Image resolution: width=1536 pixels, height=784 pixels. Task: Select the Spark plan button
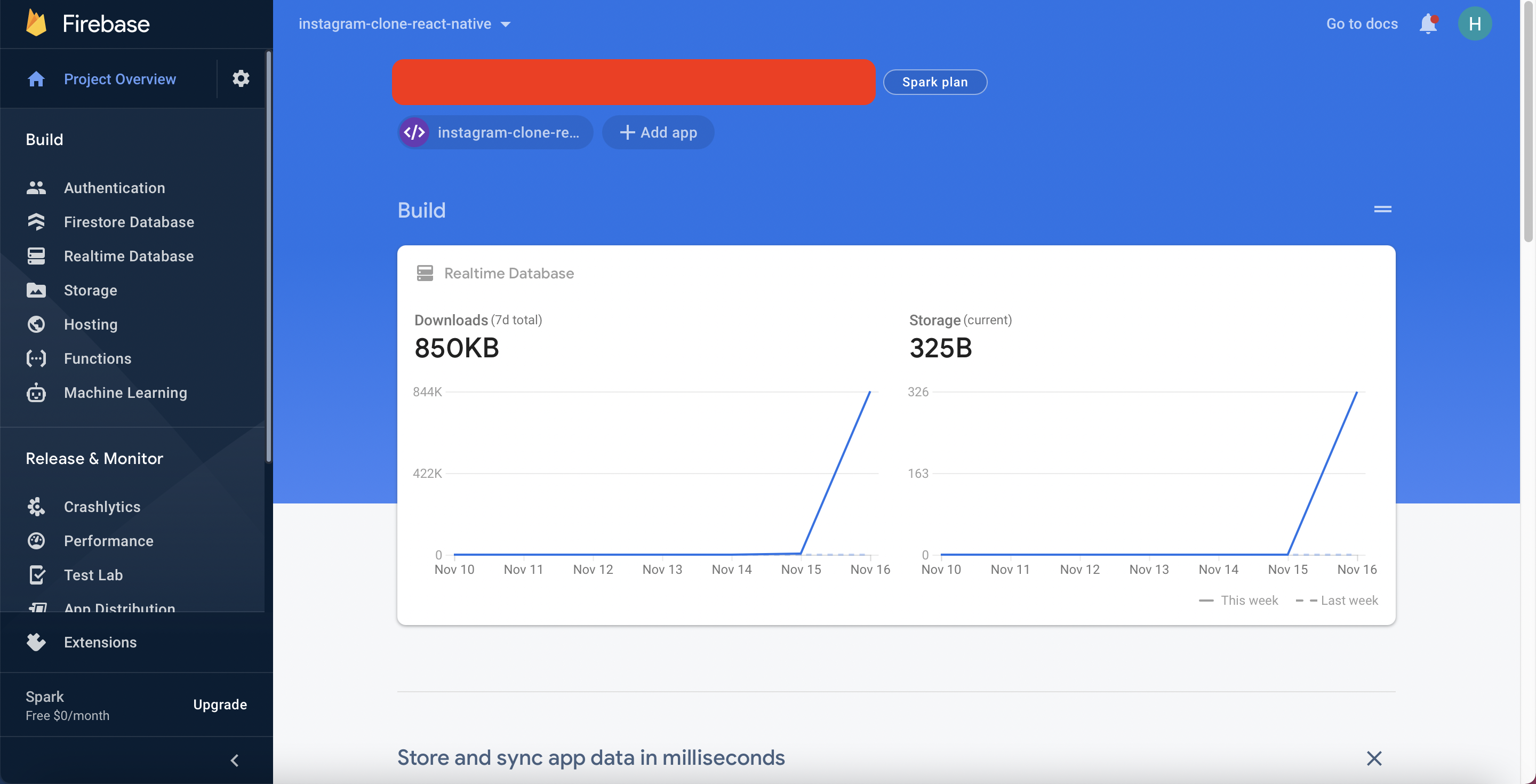coord(935,82)
